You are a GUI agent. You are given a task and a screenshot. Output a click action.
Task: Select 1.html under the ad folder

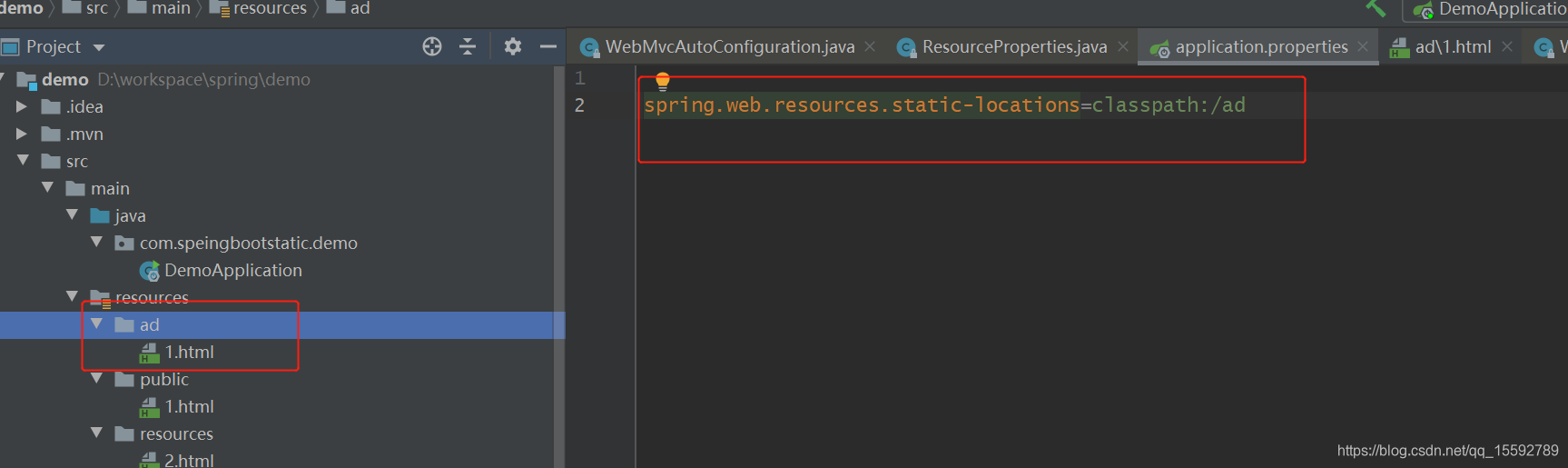(x=189, y=353)
